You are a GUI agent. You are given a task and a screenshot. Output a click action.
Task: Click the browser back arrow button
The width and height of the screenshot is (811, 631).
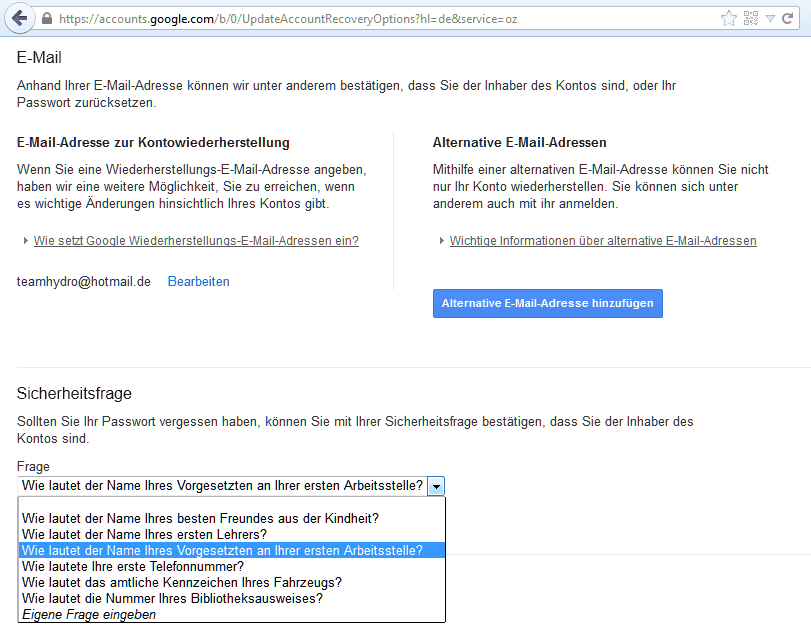[20, 19]
